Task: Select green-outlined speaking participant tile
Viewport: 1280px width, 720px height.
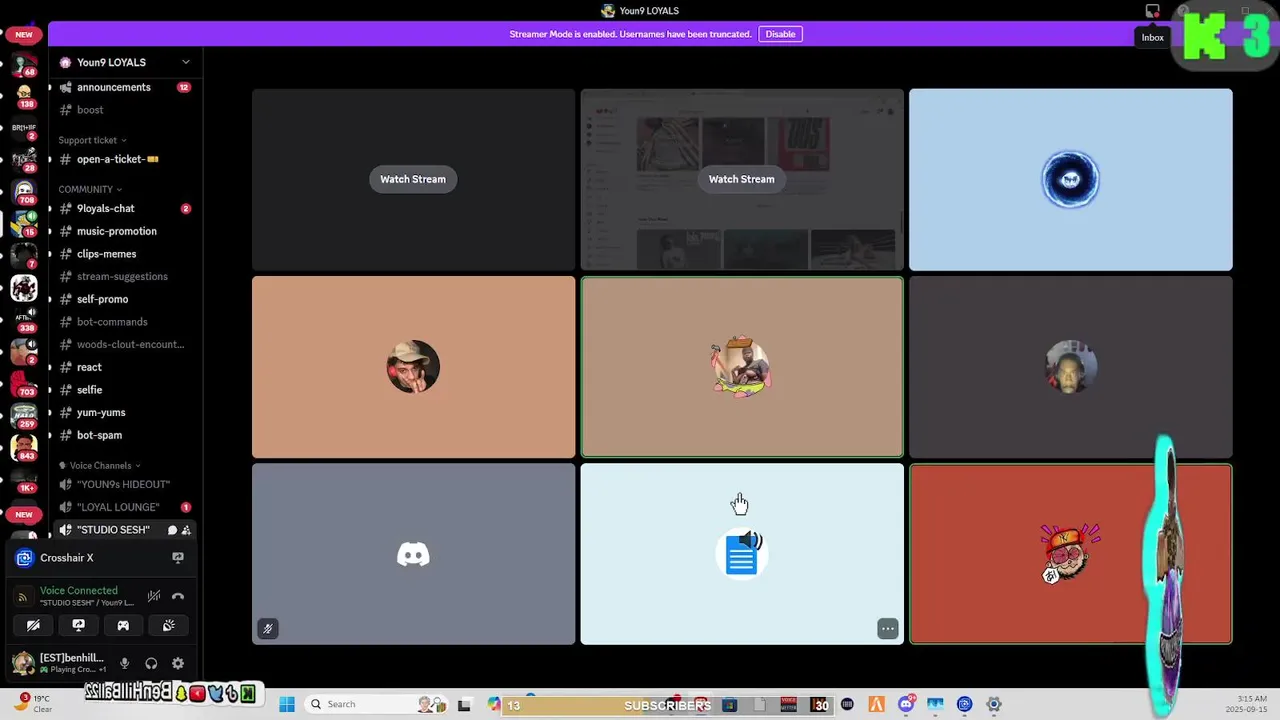Action: 741,367
